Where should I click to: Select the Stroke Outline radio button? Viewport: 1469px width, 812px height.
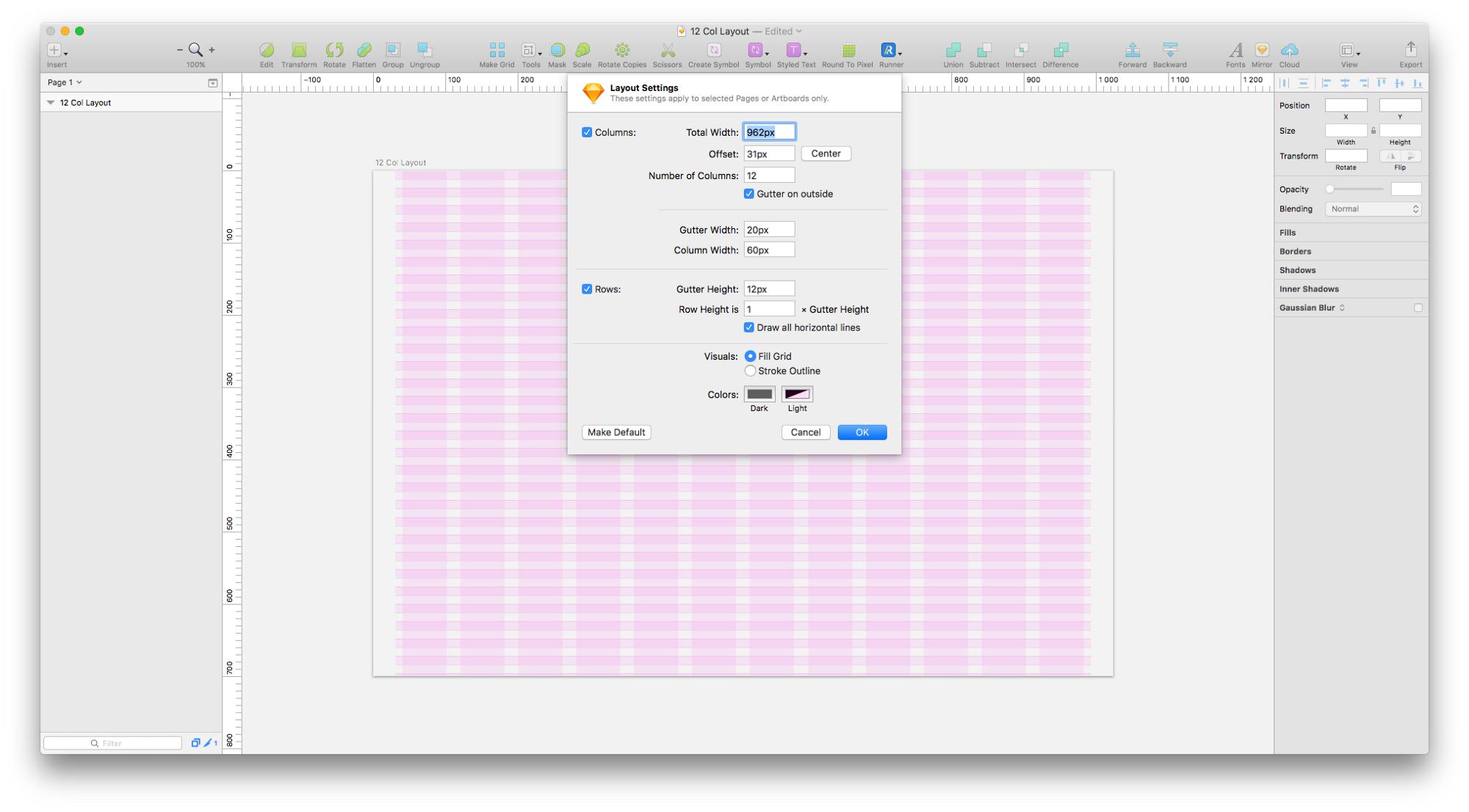pos(750,371)
